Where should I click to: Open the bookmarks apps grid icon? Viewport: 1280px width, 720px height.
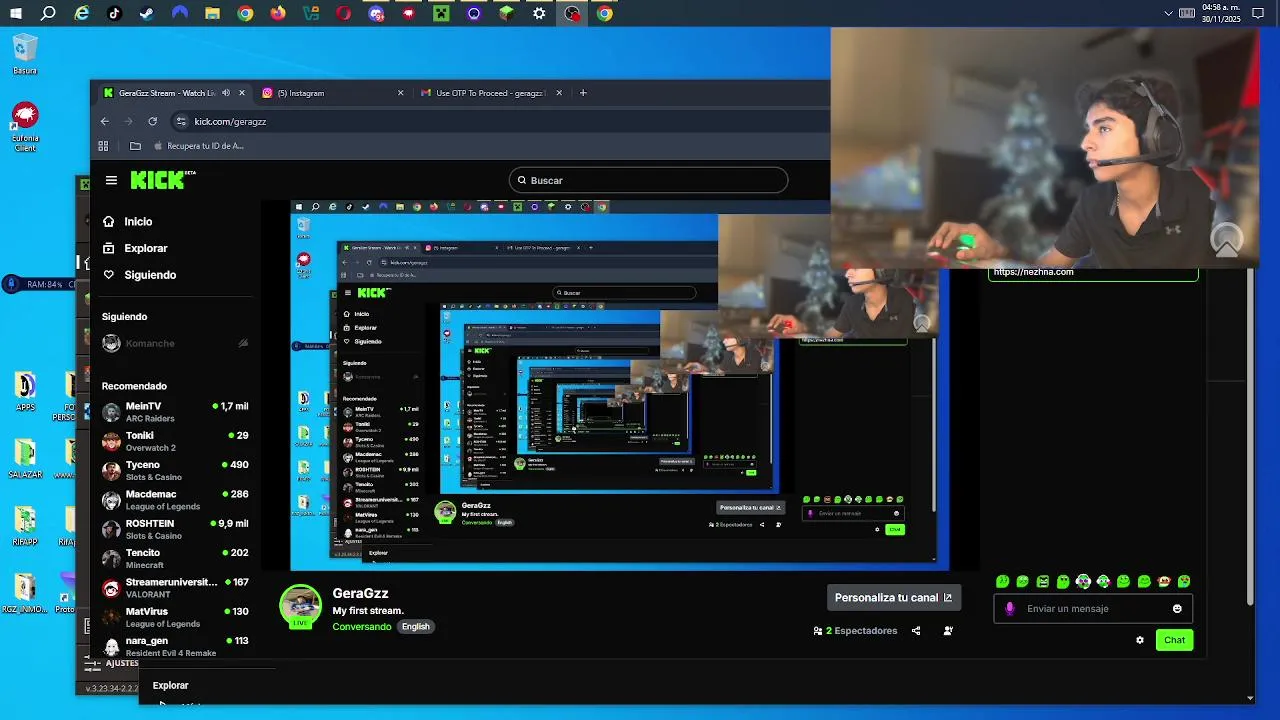(103, 146)
